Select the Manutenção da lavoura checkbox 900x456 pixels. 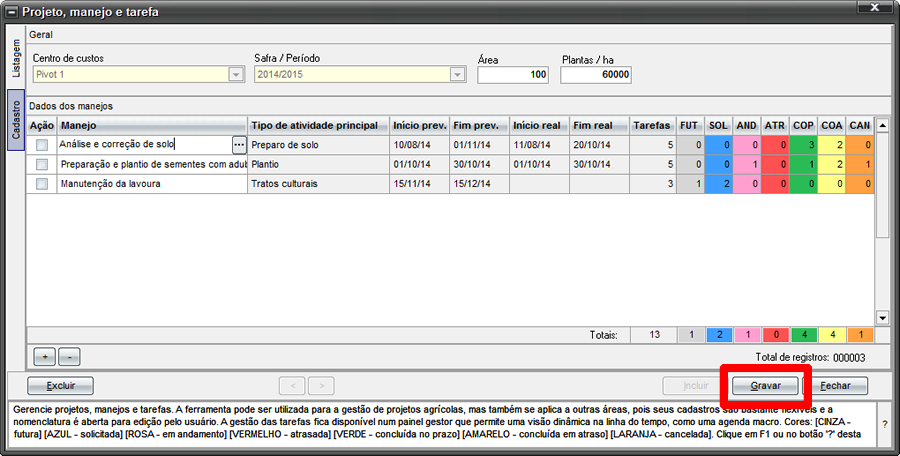tap(41, 184)
